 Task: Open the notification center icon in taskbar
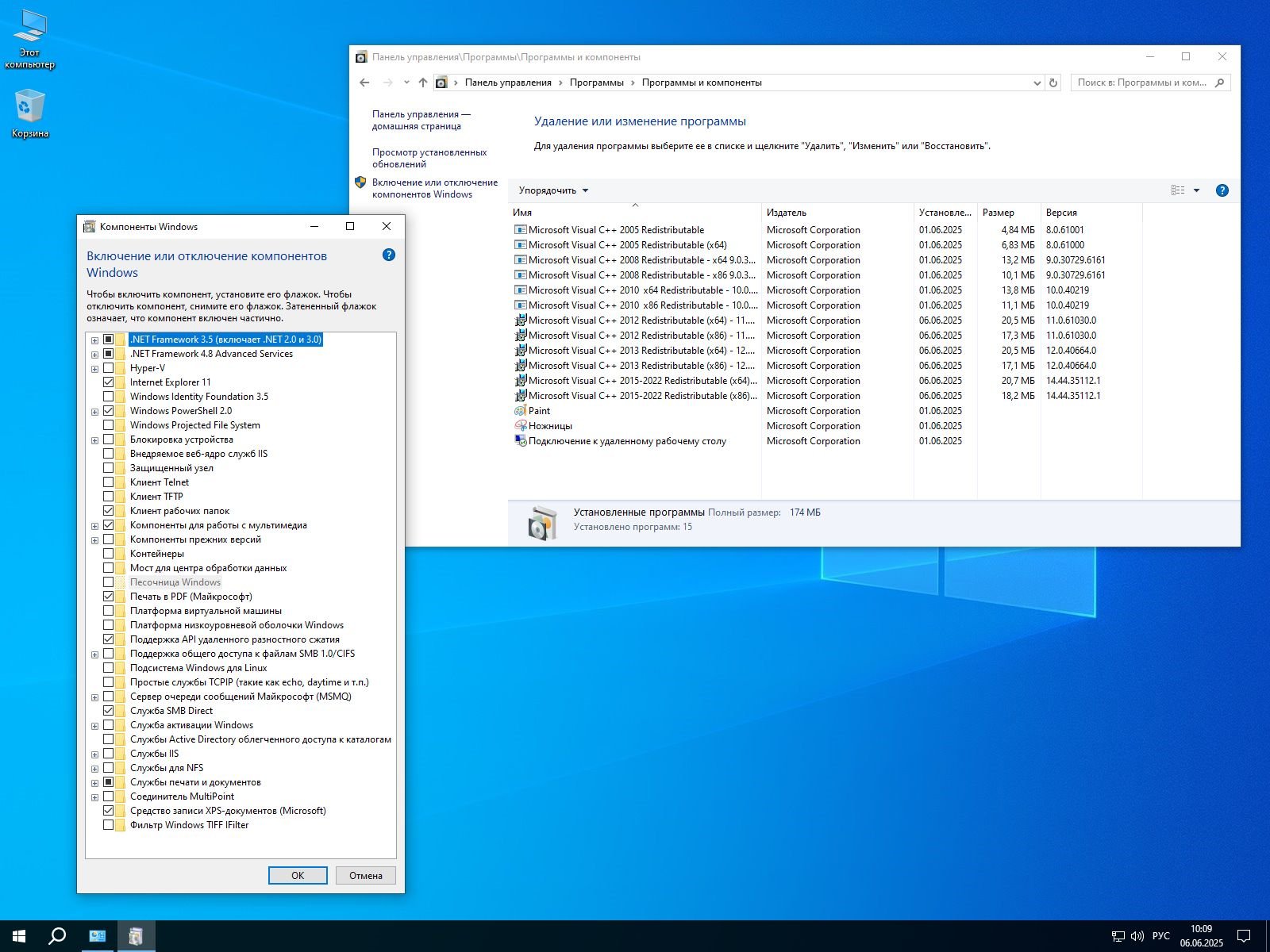pos(1244,936)
